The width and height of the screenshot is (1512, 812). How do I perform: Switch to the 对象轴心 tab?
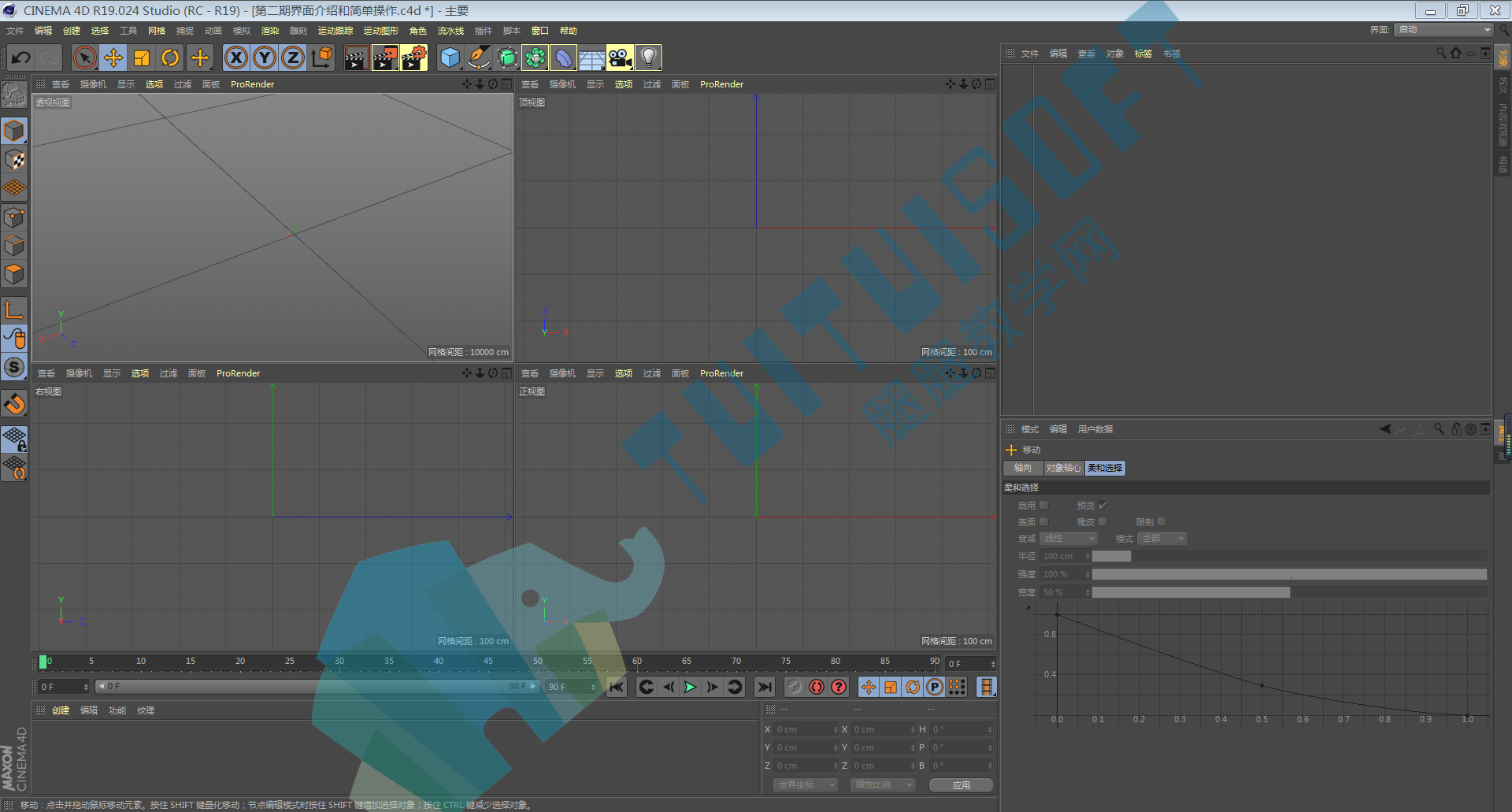(1064, 468)
